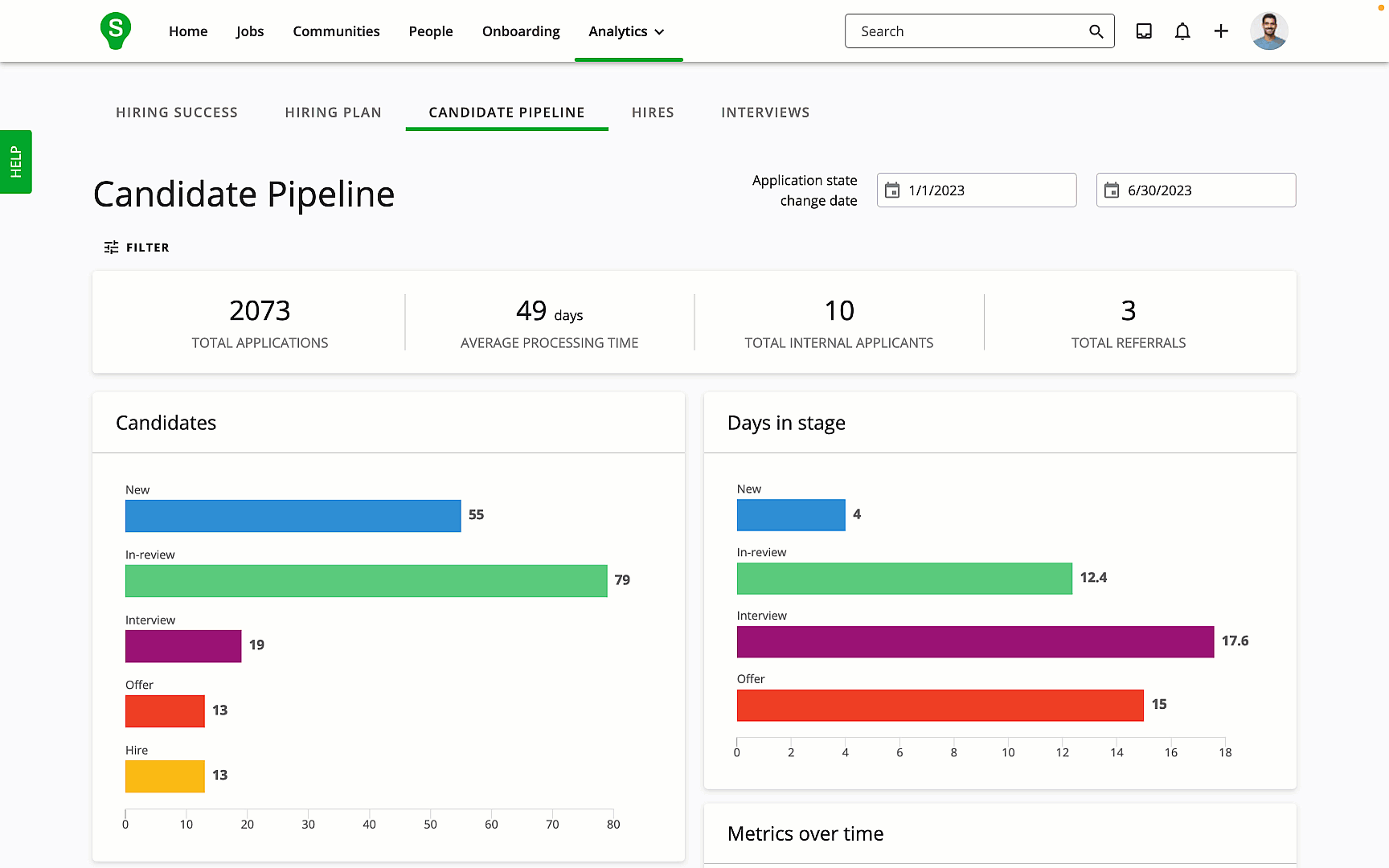
Task: Navigate to the Jobs menu item
Action: (x=249, y=31)
